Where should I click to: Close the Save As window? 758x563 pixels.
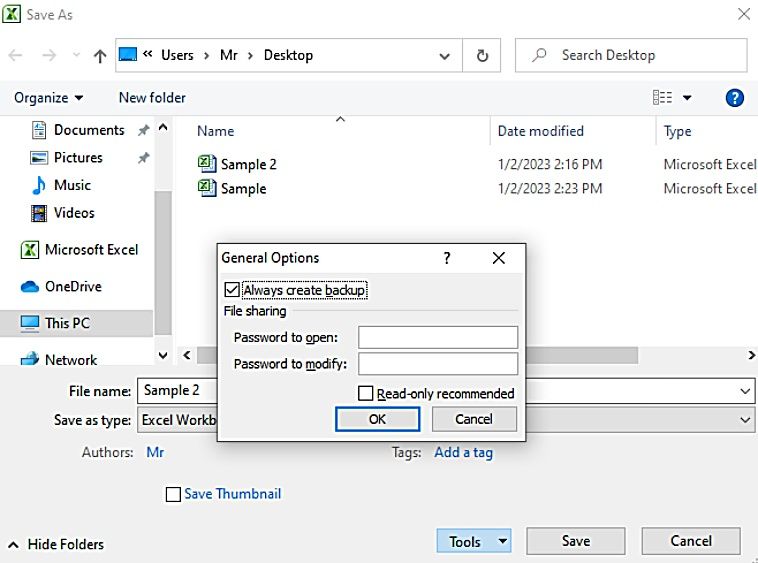[744, 14]
